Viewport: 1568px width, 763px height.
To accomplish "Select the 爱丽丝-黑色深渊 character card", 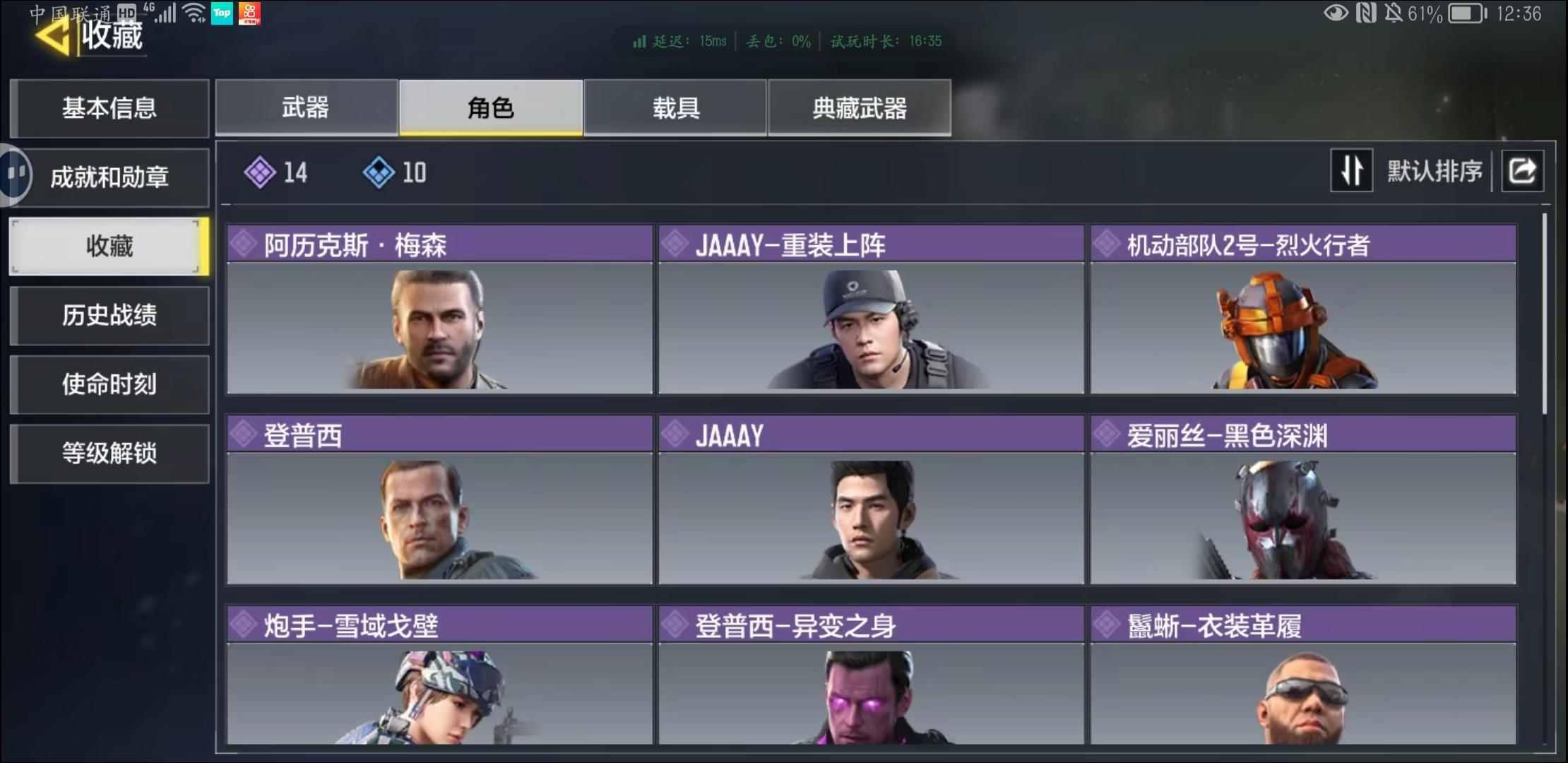I will click(1303, 499).
